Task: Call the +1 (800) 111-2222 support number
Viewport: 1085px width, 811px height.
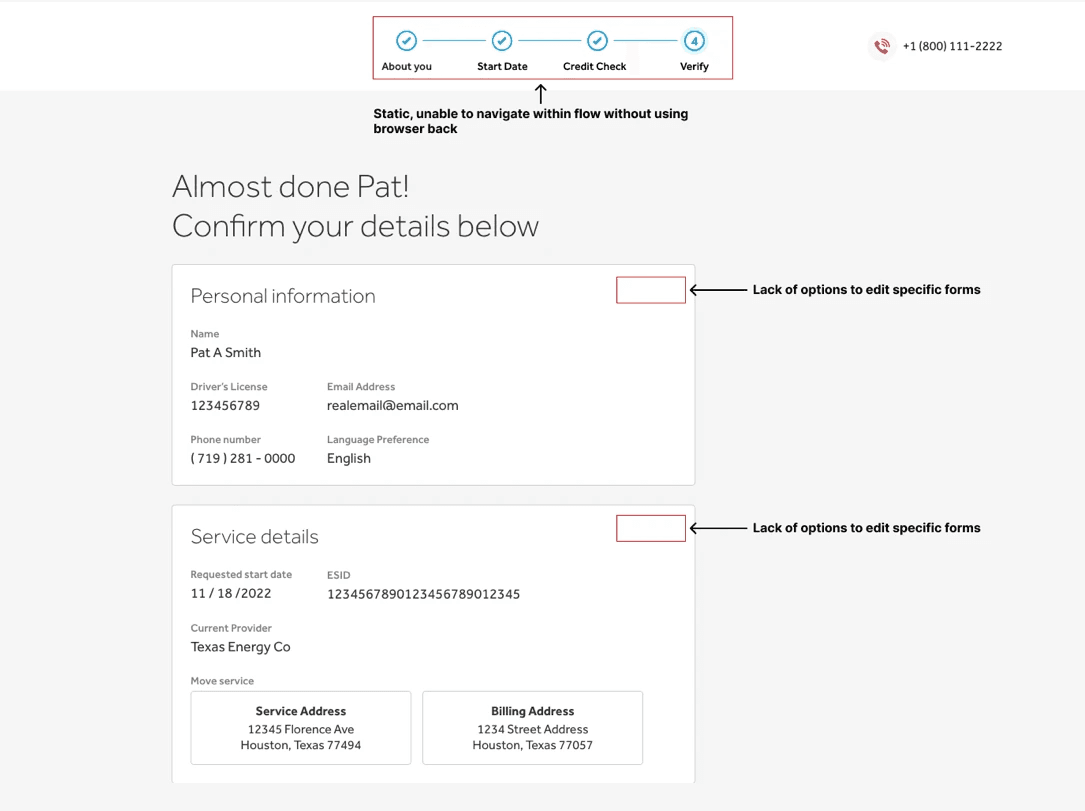Action: [952, 46]
